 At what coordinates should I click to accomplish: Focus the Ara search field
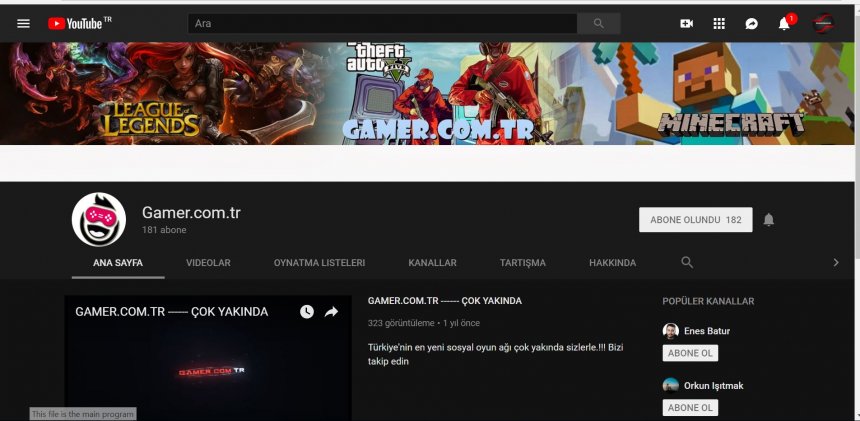tap(382, 24)
